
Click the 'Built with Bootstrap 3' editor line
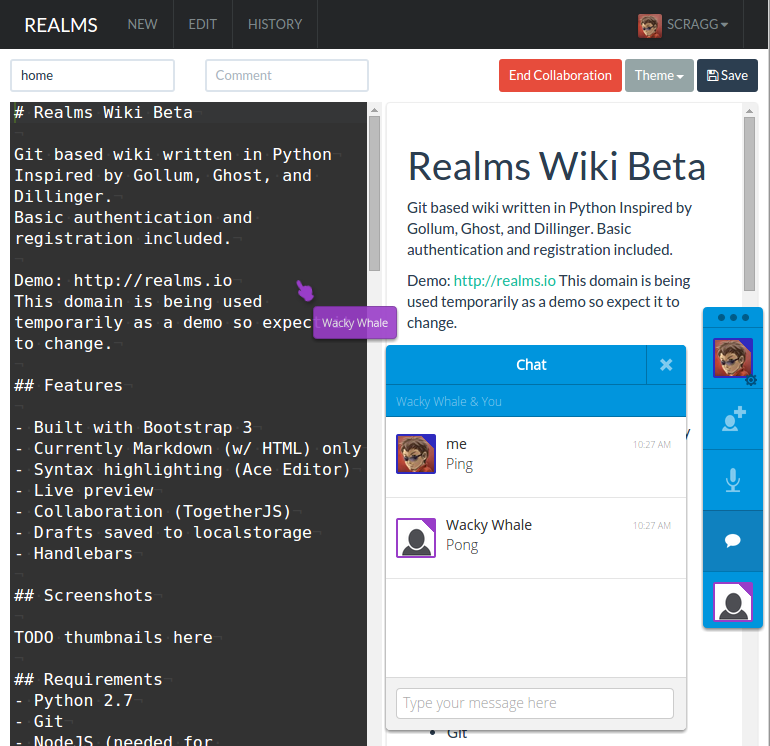134,427
